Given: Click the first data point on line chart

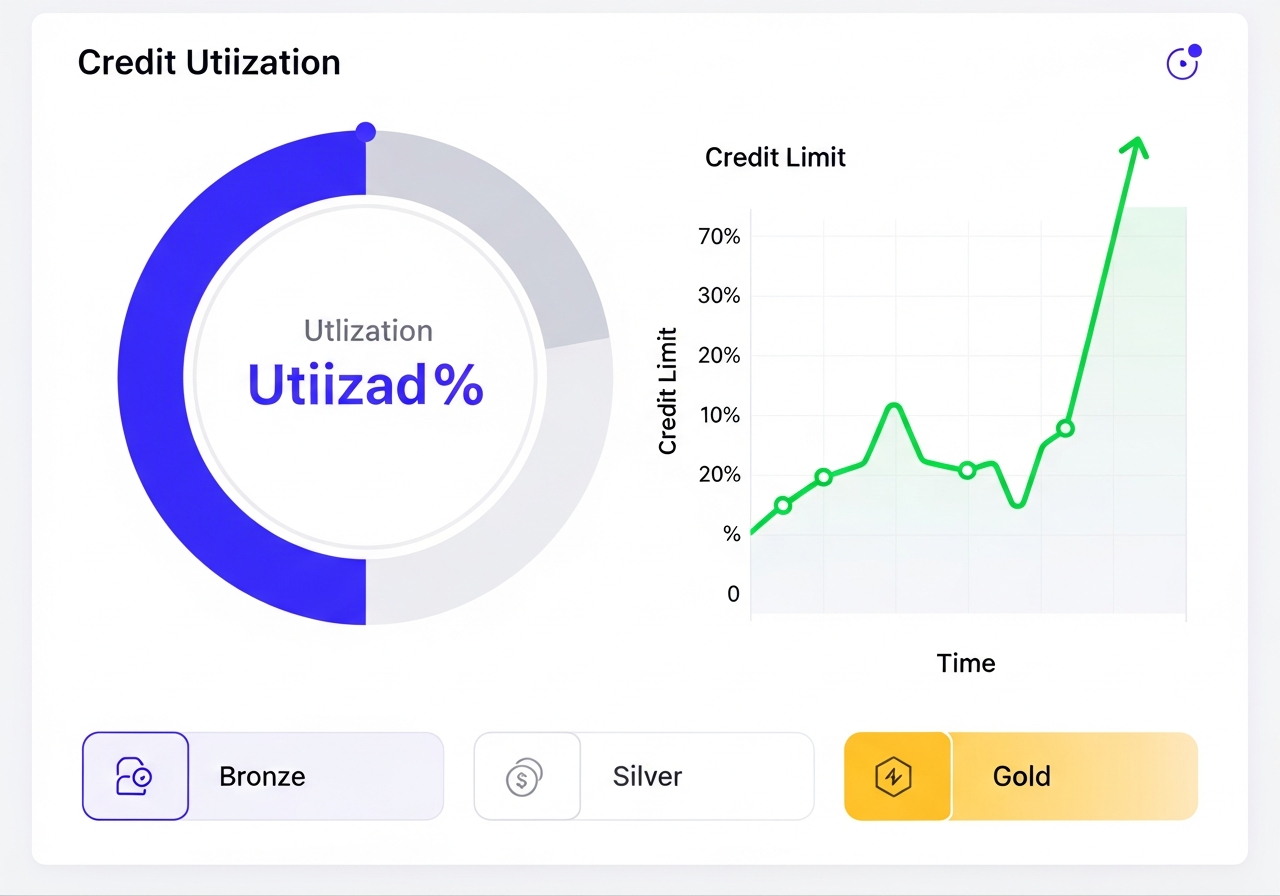Looking at the screenshot, I should click(783, 505).
